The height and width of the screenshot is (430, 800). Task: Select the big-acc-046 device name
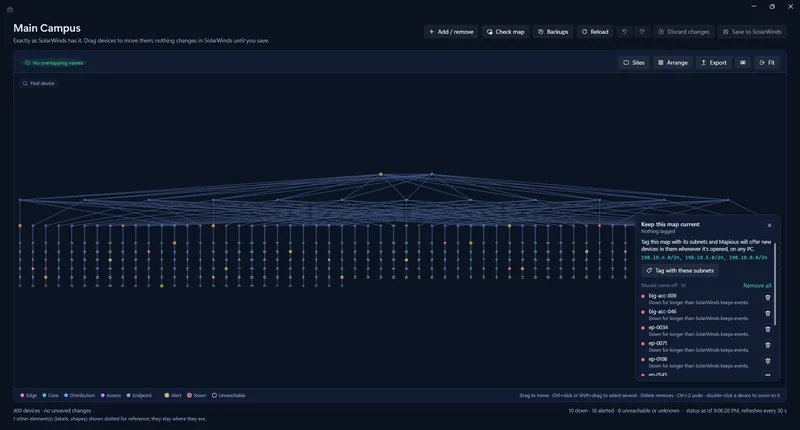tap(662, 312)
